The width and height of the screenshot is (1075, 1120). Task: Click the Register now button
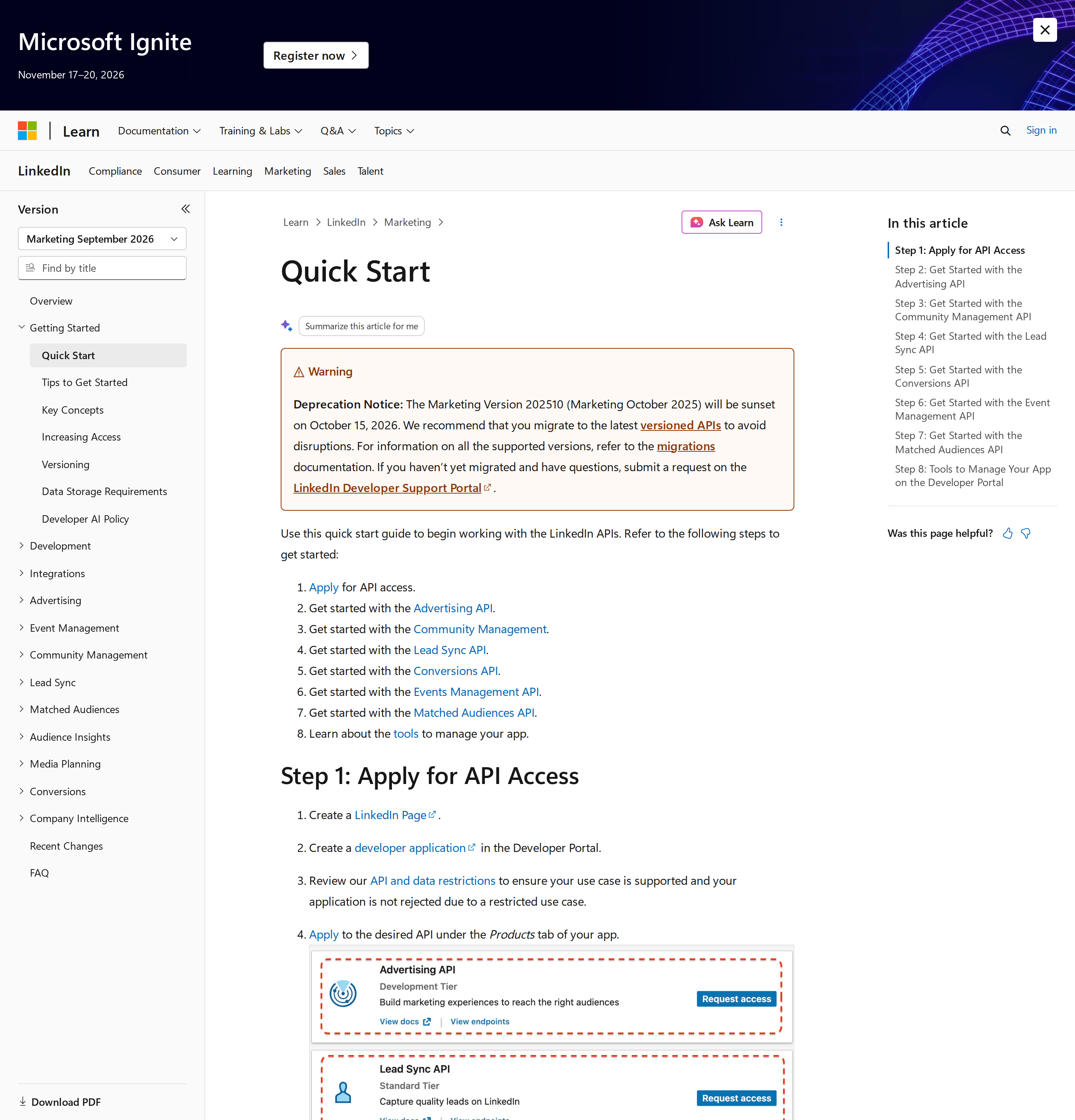point(316,55)
